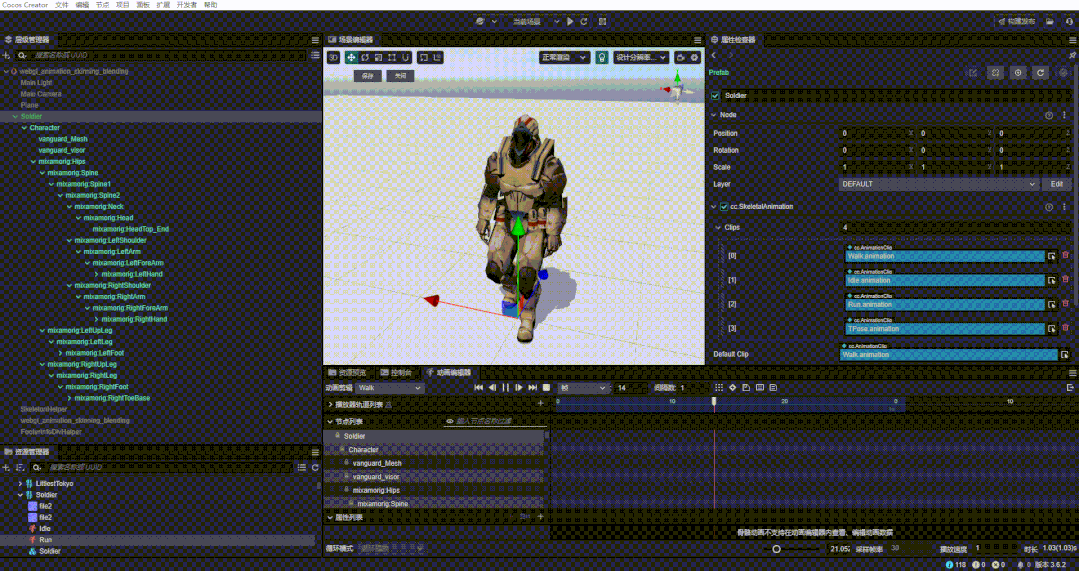Viewport: 1079px width, 571px height.
Task: Jump to last animation frame
Action: click(533, 388)
